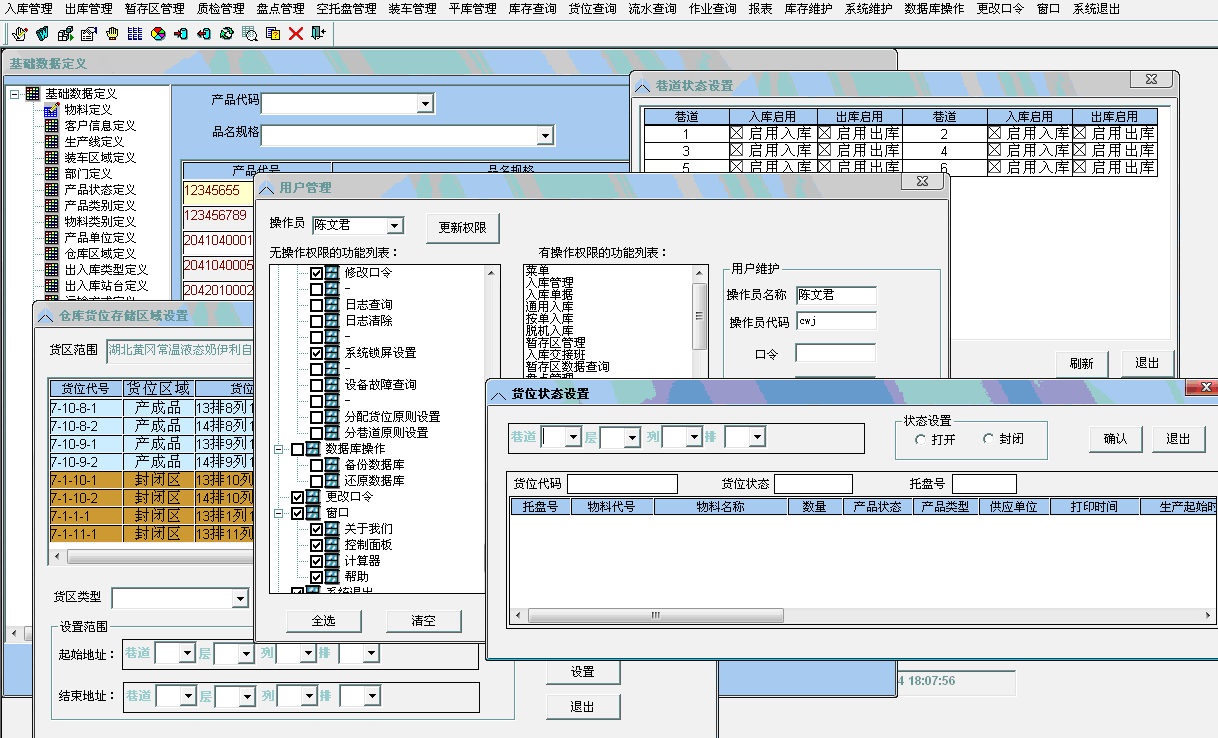Click into the 货位代码 input field

click(x=623, y=484)
